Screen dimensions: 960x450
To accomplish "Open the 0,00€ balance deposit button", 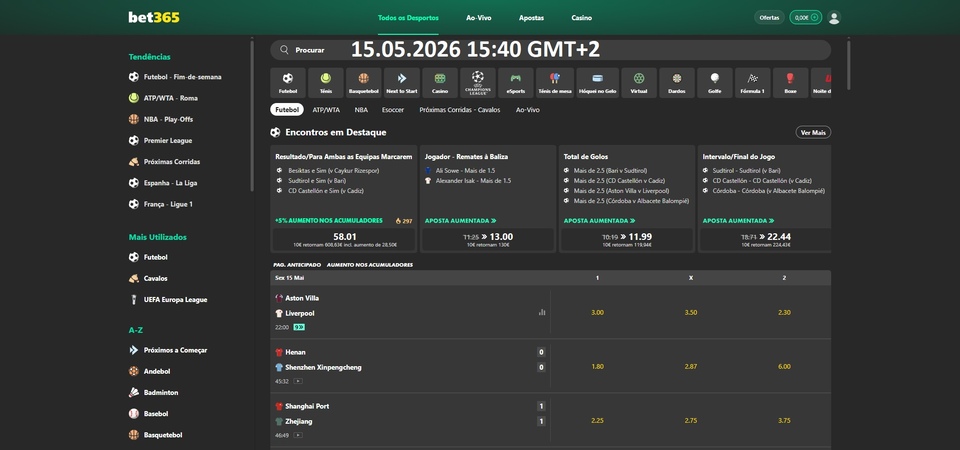I will 805,18.
